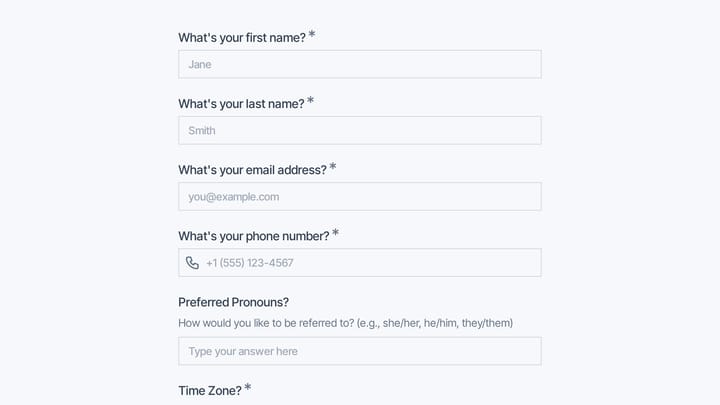Click the phone number required asterisk
Image resolution: width=720 pixels, height=405 pixels.
(x=336, y=232)
